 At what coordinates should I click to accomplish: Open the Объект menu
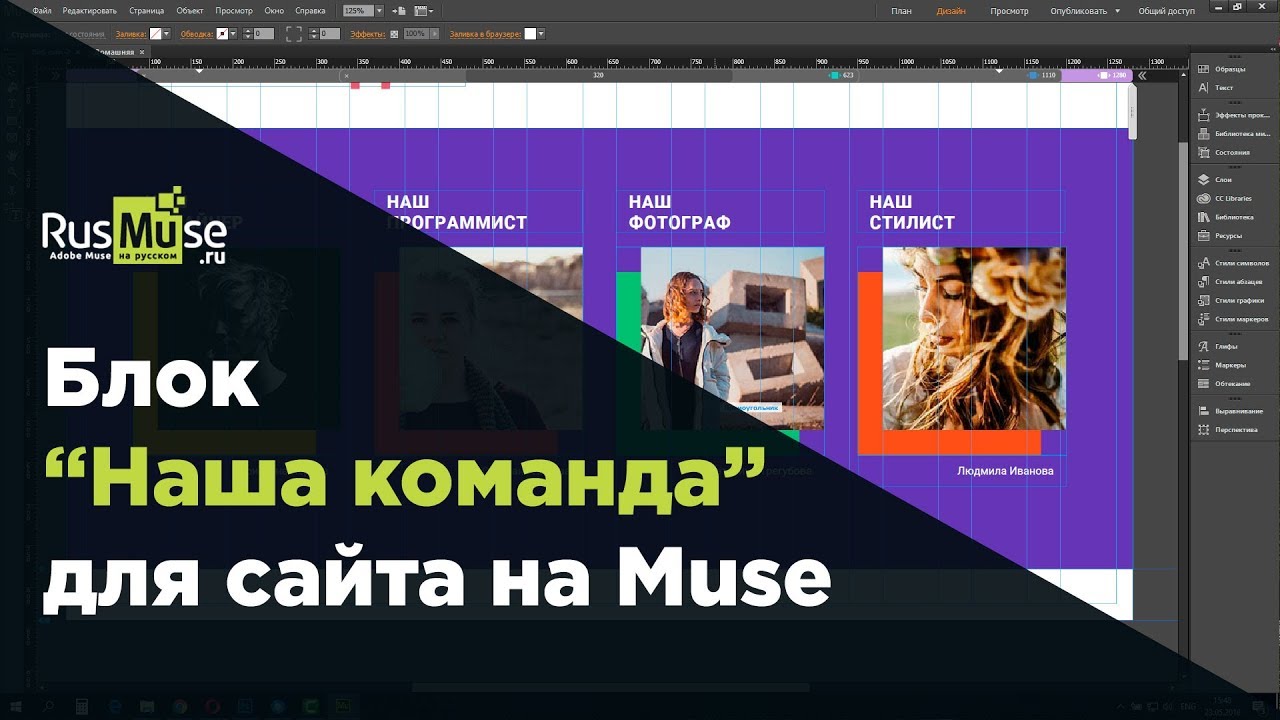[x=190, y=11]
